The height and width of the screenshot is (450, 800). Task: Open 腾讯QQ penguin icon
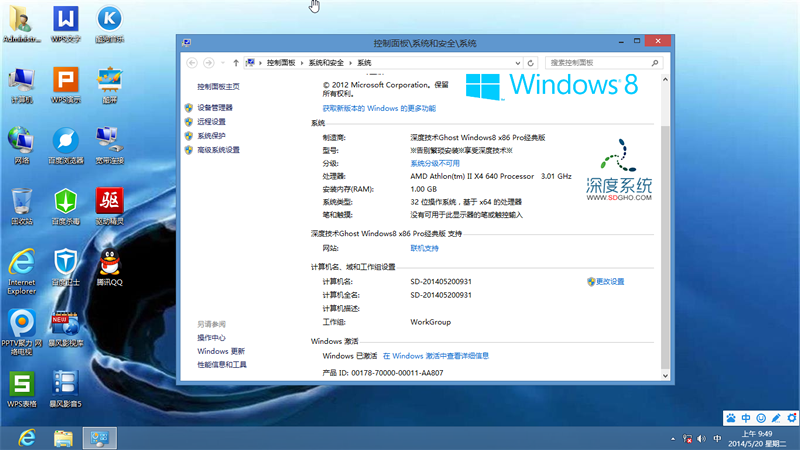pyautogui.click(x=109, y=267)
